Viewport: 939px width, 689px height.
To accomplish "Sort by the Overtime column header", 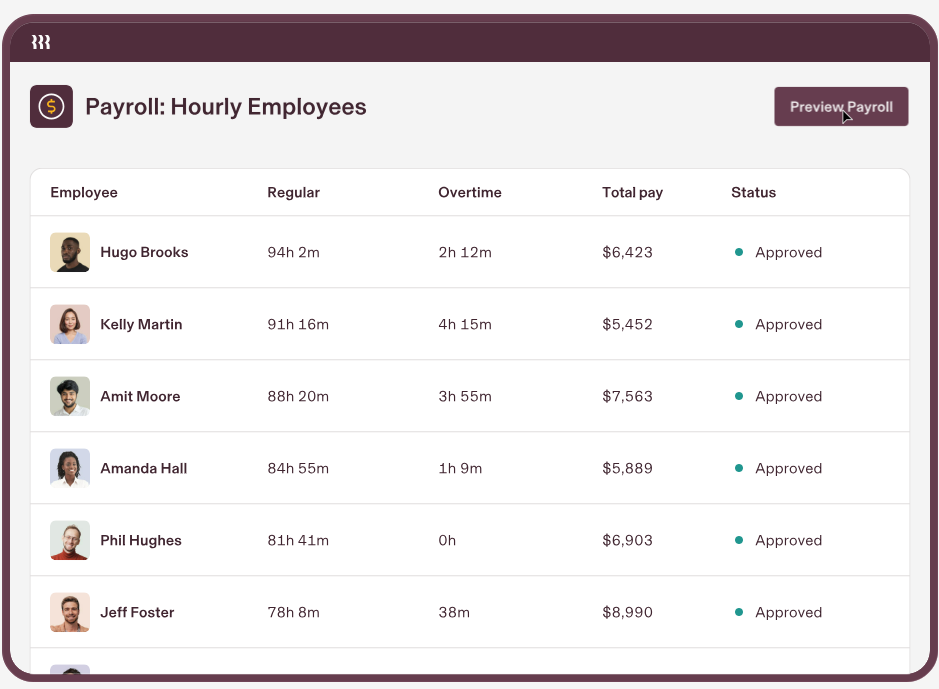I will (x=470, y=192).
